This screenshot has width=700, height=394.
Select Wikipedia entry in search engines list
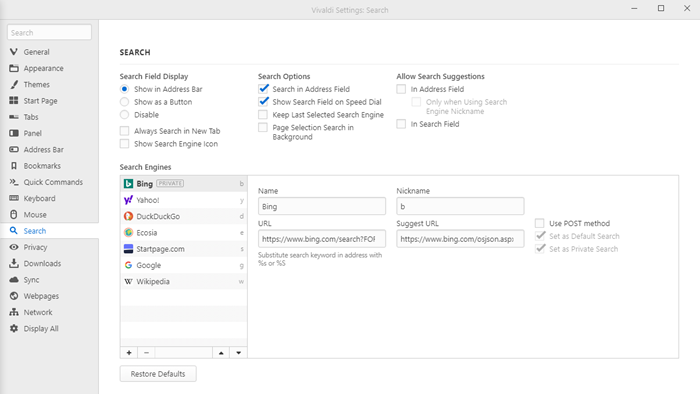tap(183, 282)
